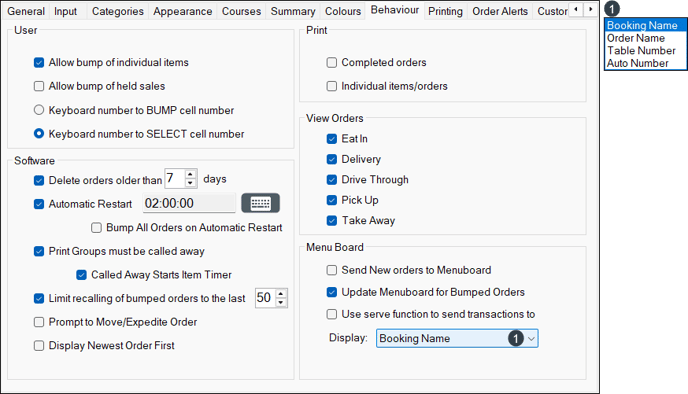Enable printing Individual items/orders
This screenshot has width=688, height=394.
[332, 86]
